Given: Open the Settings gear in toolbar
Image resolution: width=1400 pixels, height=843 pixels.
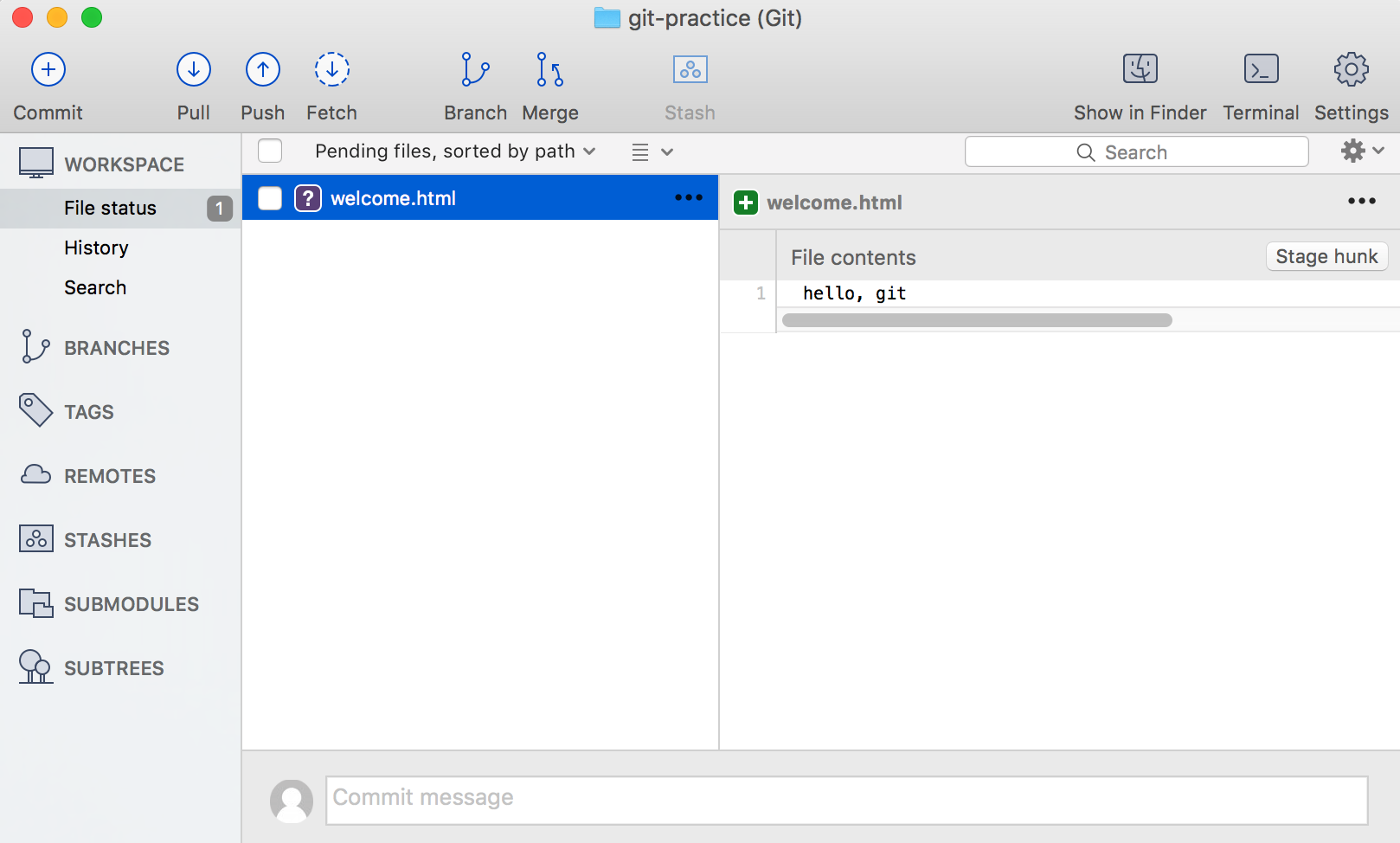Looking at the screenshot, I should (1351, 70).
